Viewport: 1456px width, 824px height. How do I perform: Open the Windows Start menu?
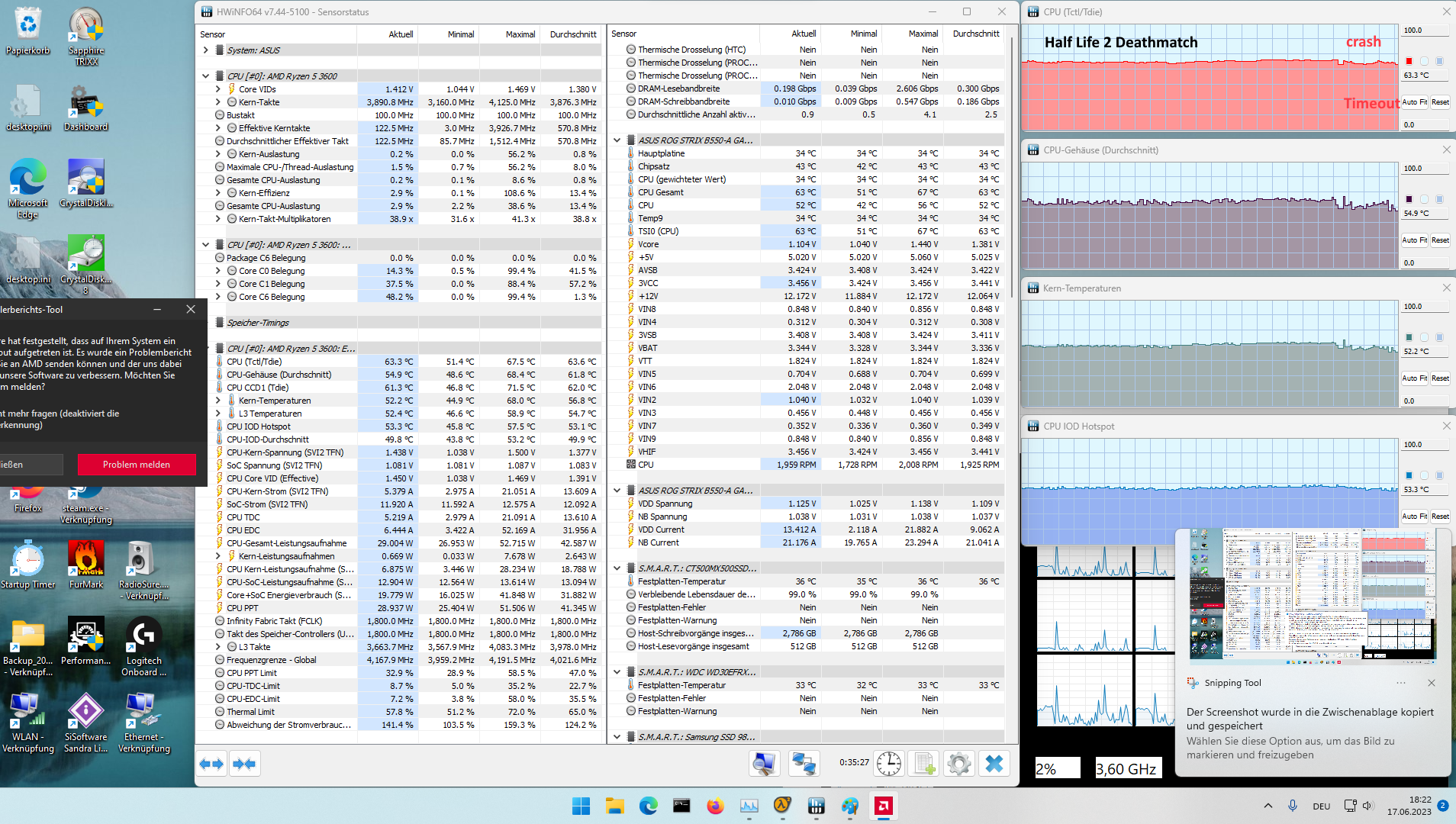coord(581,806)
